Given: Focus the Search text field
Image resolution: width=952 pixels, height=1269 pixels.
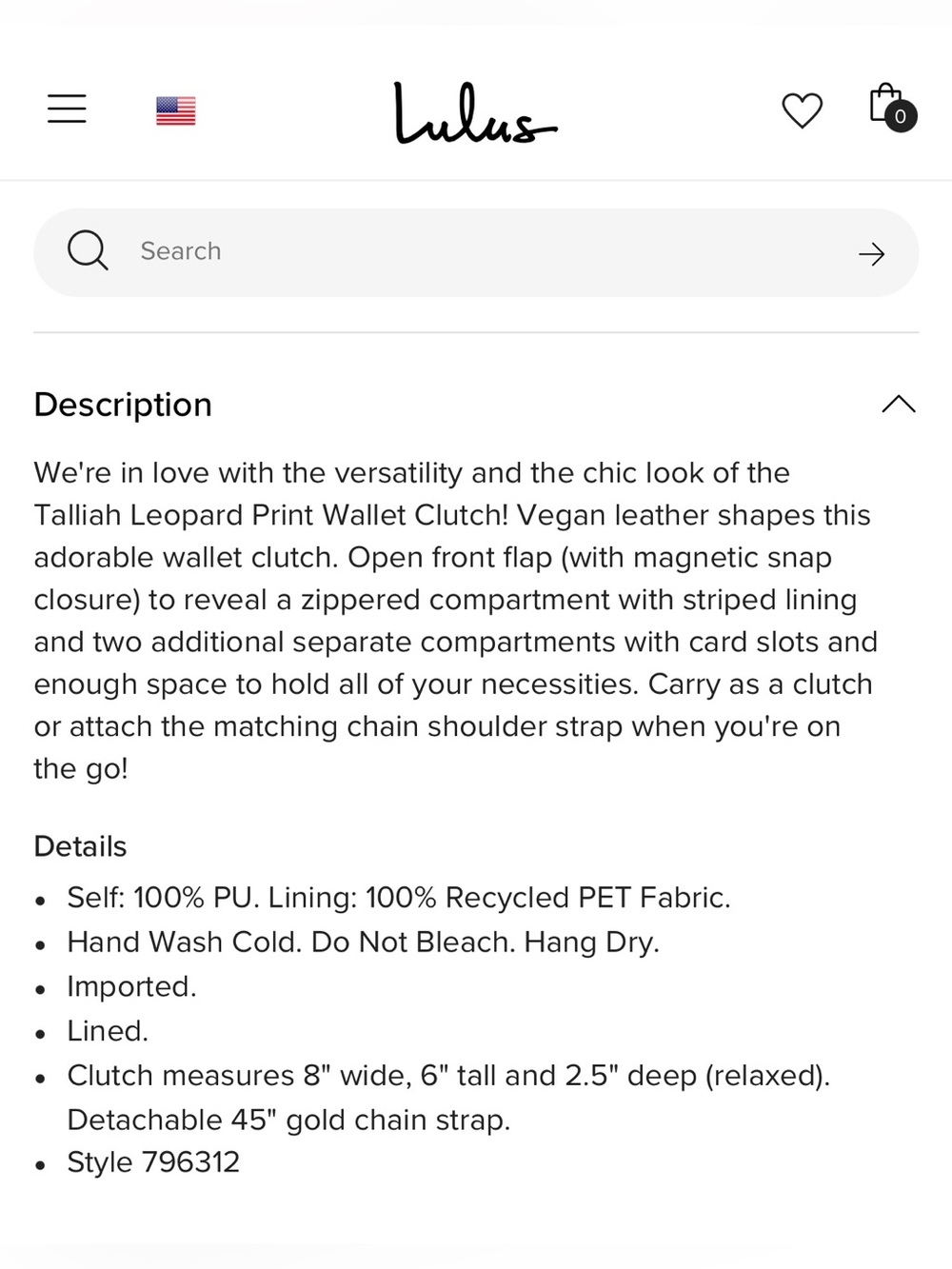Looking at the screenshot, I should (x=476, y=252).
